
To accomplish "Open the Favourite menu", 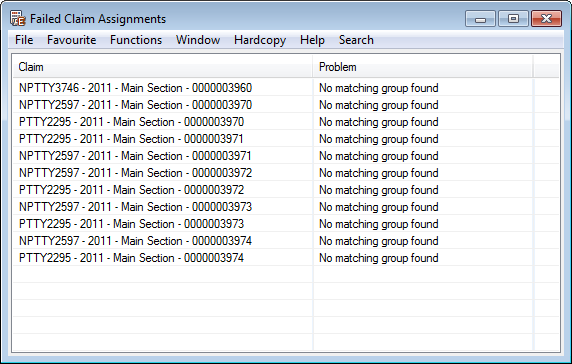I will pos(72,40).
